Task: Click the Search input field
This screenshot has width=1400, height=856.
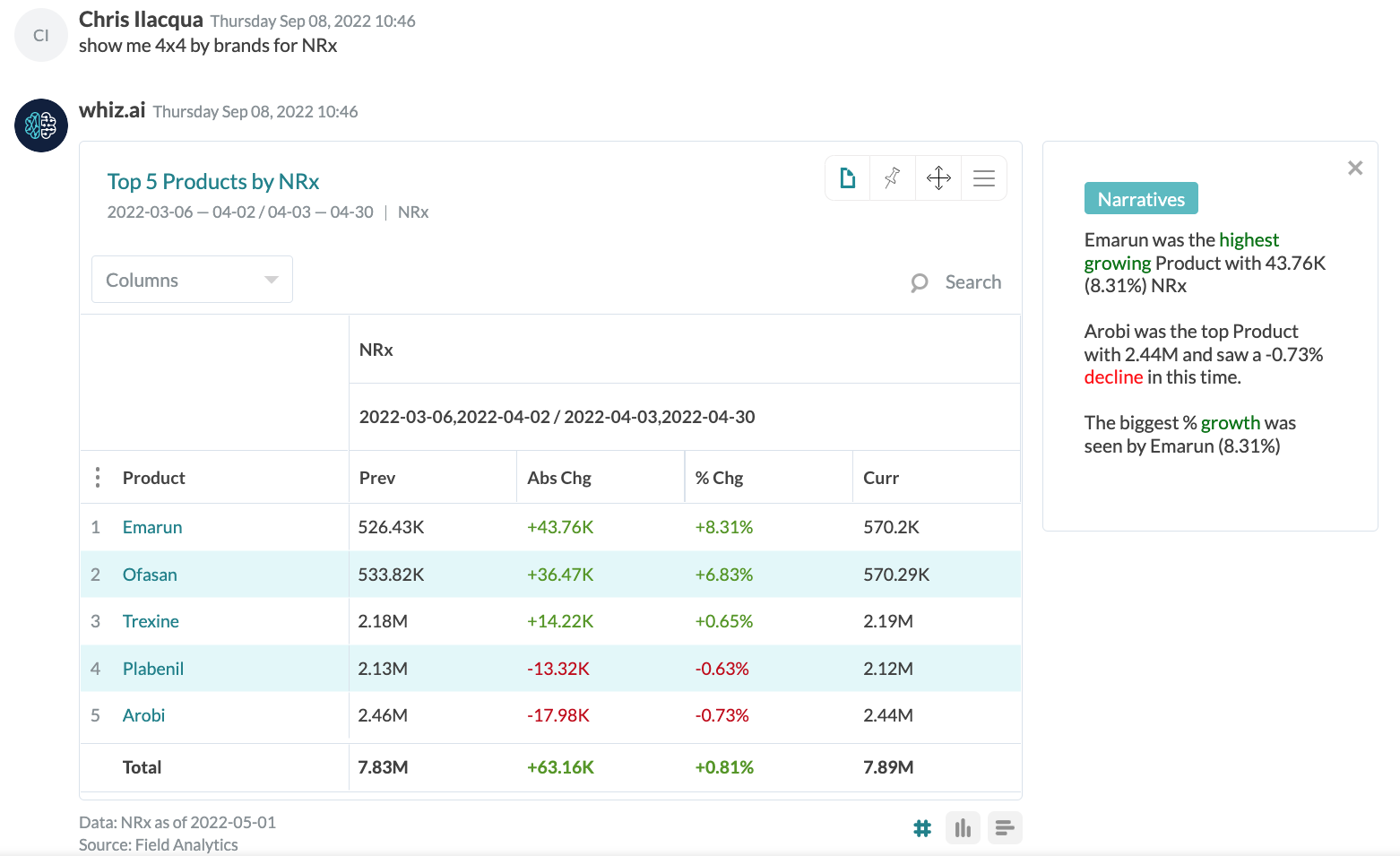Action: [x=972, y=282]
